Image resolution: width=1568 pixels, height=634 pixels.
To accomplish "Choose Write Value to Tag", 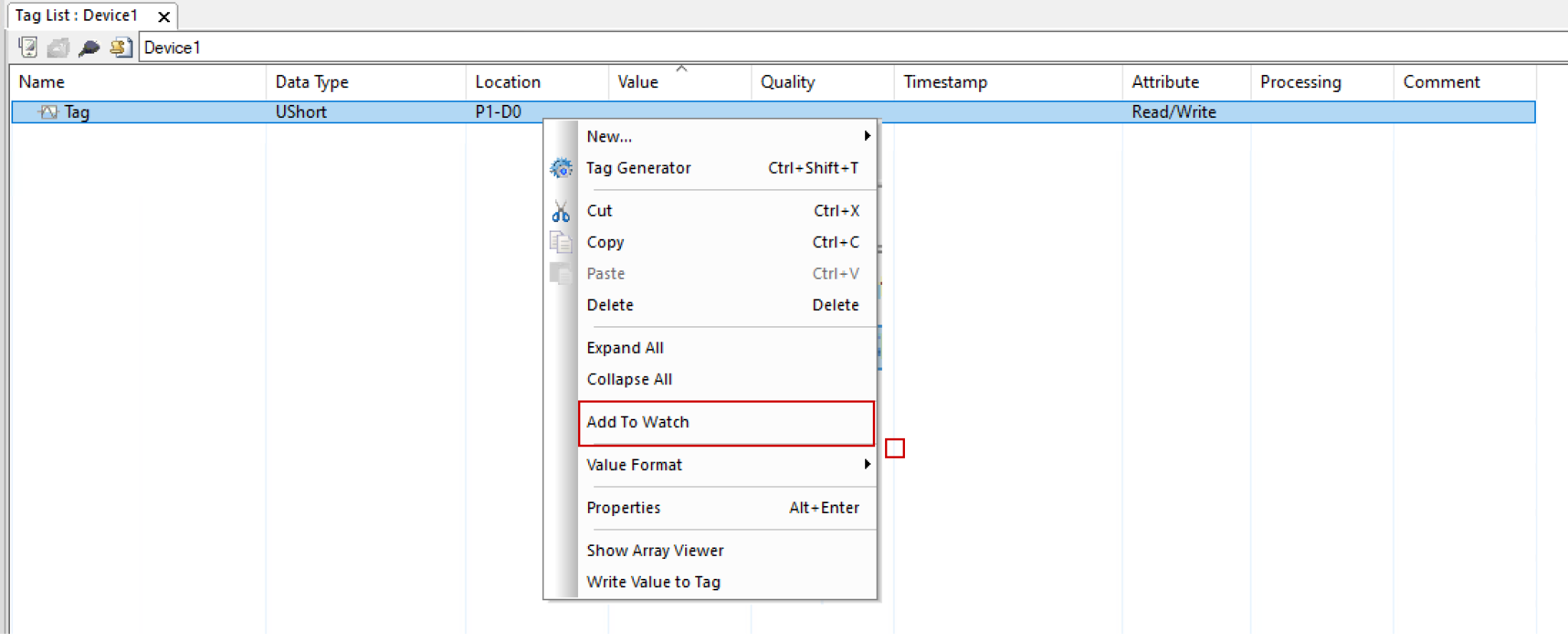I will tap(653, 582).
